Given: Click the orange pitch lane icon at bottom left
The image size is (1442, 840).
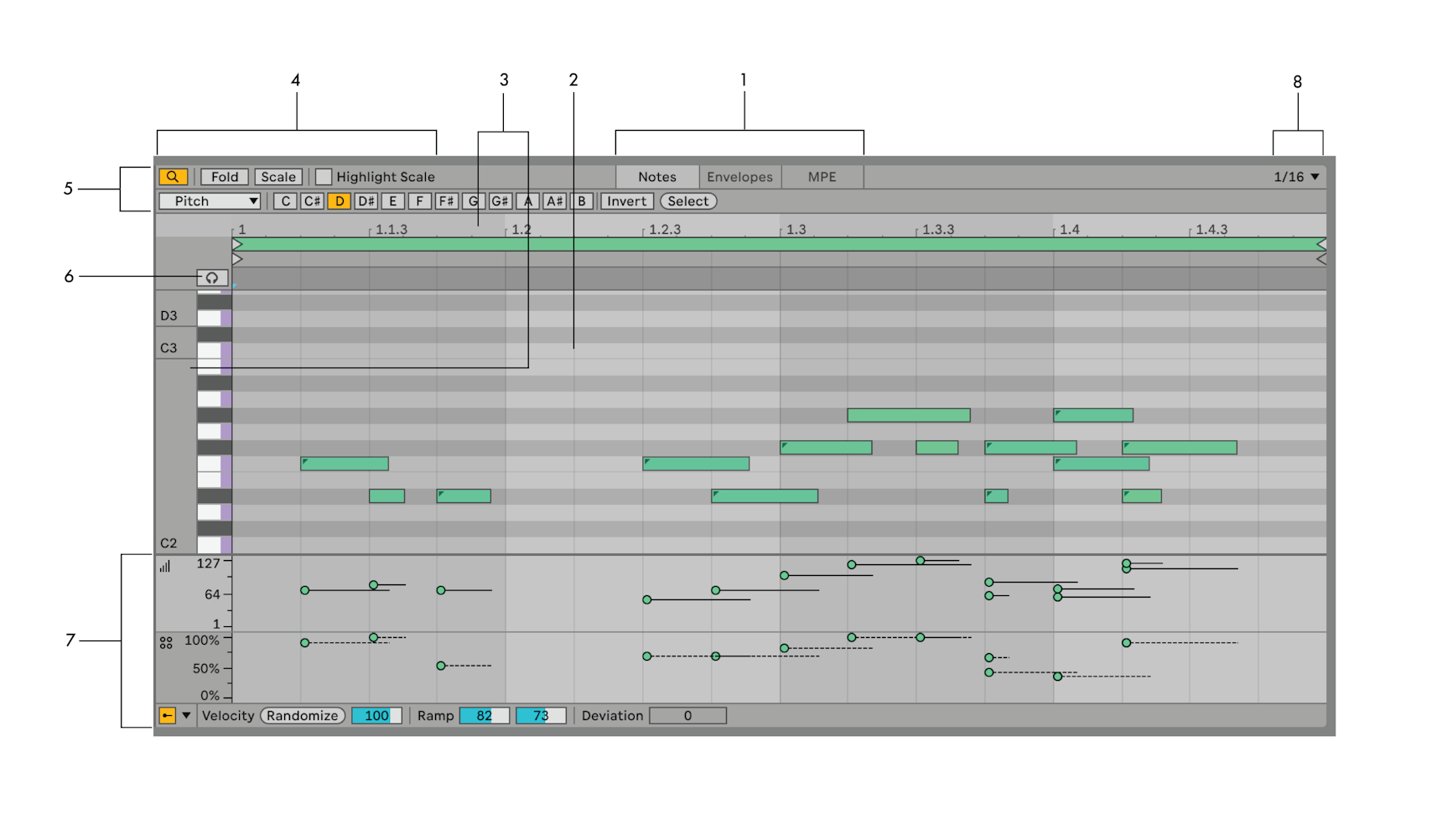Looking at the screenshot, I should point(168,715).
